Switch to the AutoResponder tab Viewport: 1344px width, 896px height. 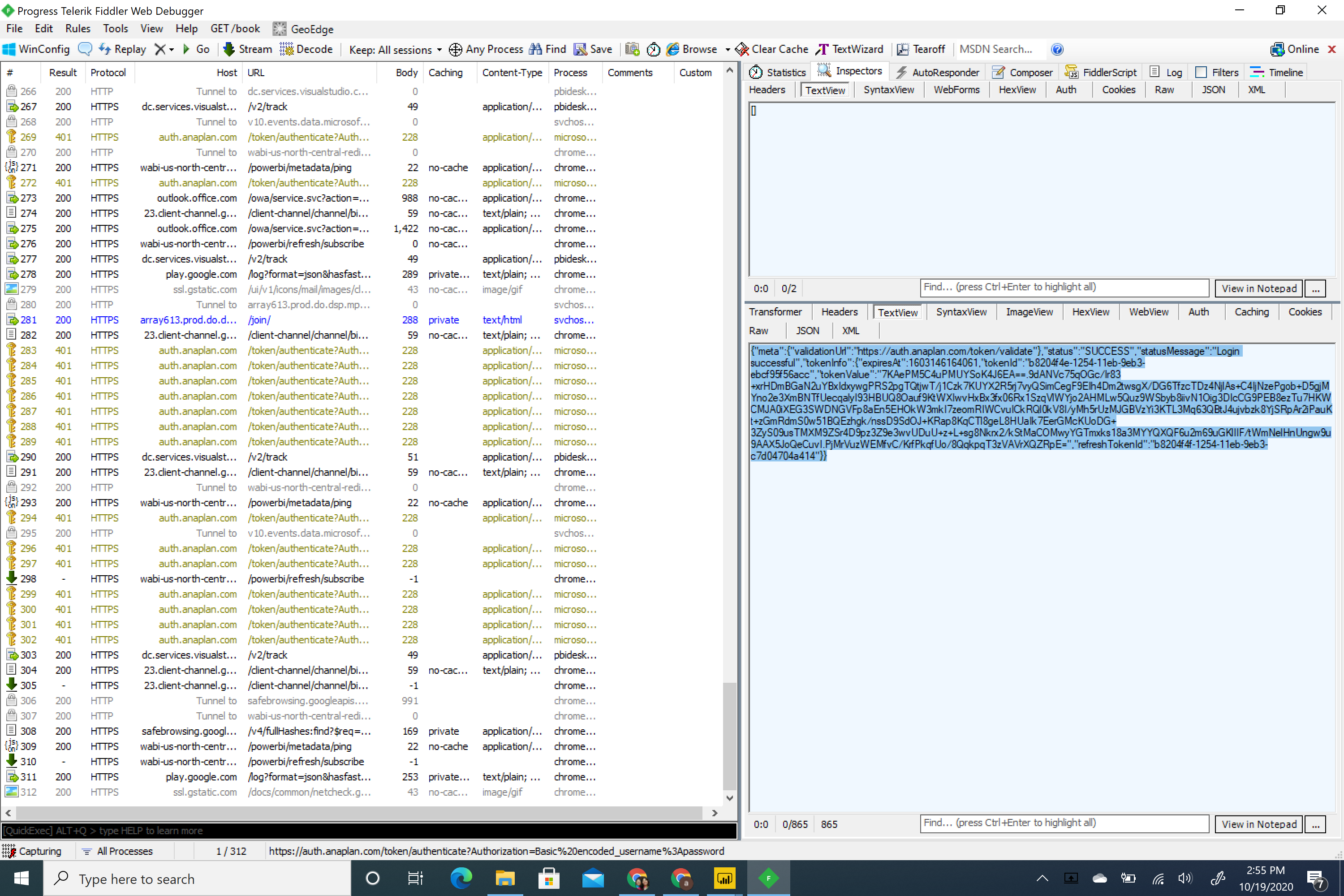(937, 72)
